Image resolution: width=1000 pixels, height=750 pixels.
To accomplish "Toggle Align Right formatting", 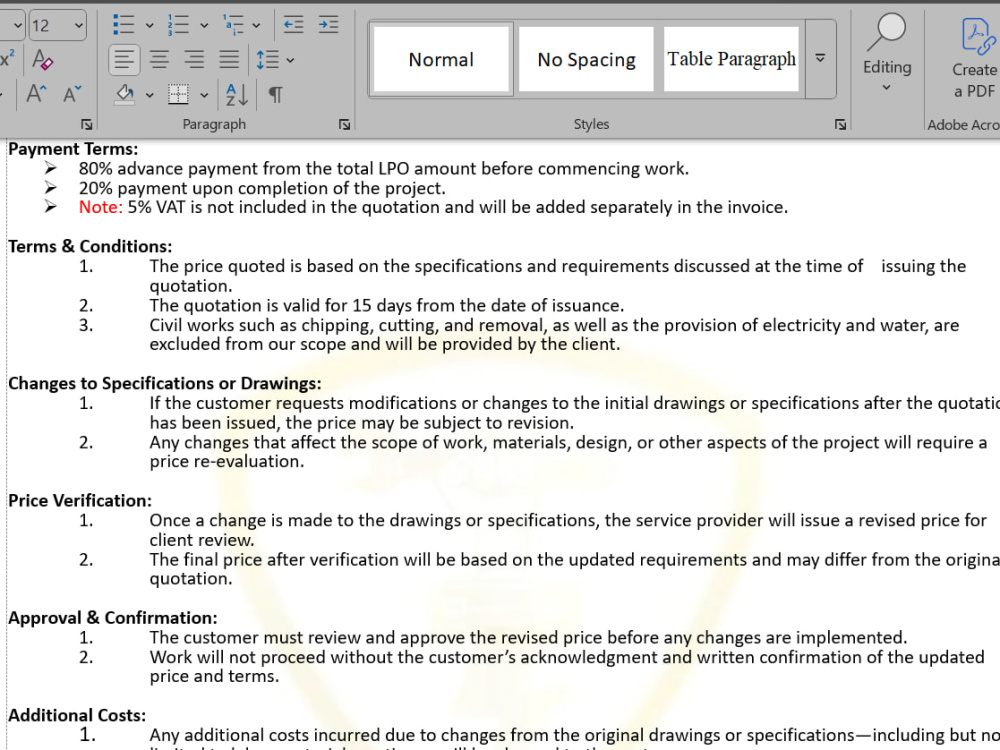I will 194,59.
